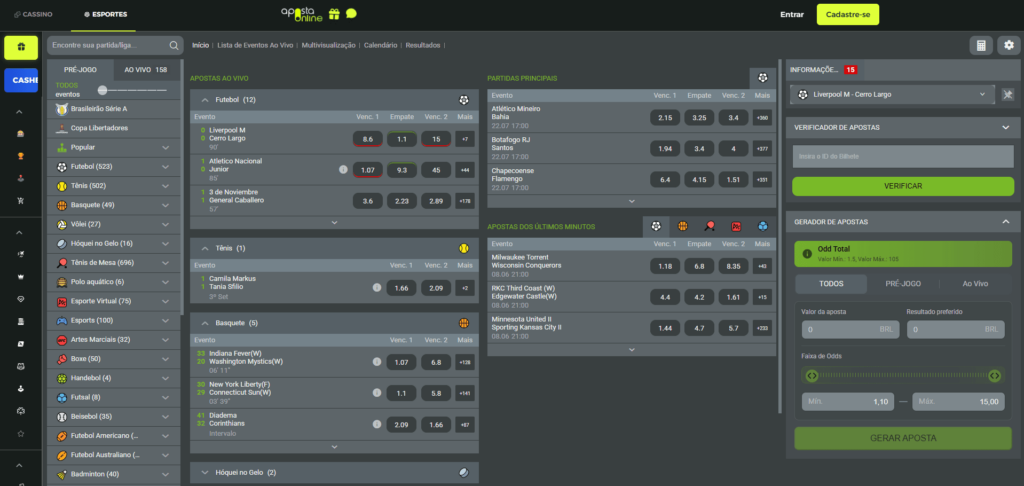Click the tennis ball icon in Tênis header

464,248
